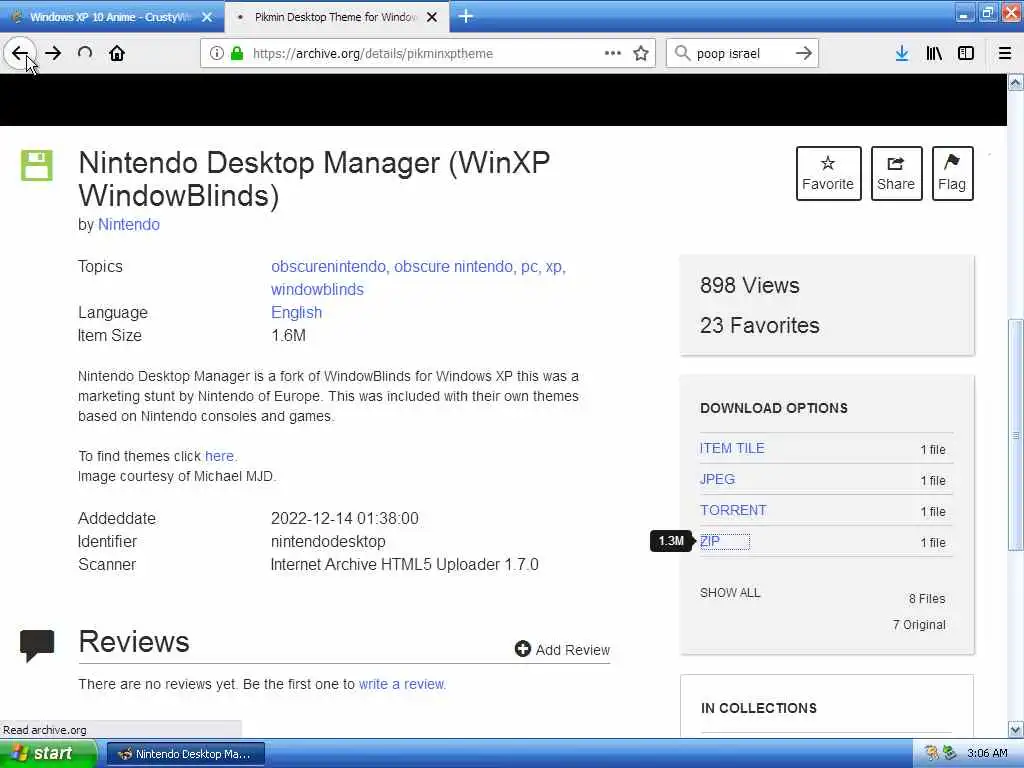Image resolution: width=1024 pixels, height=768 pixels.
Task: Click the '7 Original' count
Action: tap(919, 624)
